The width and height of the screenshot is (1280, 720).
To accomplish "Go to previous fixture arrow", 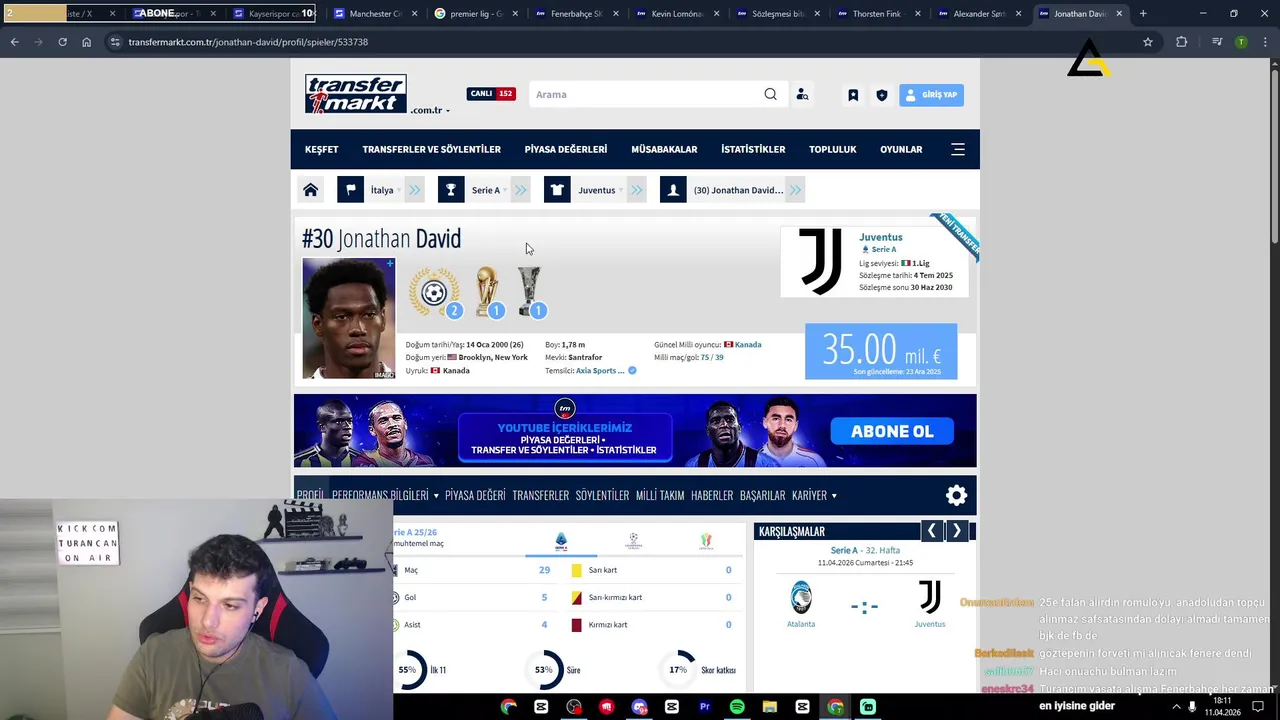I will coord(931,531).
